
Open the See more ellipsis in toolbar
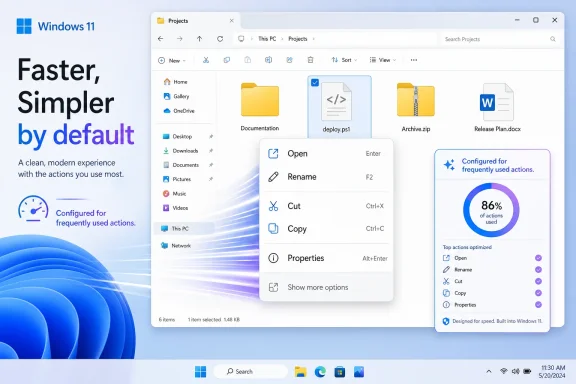click(x=414, y=60)
